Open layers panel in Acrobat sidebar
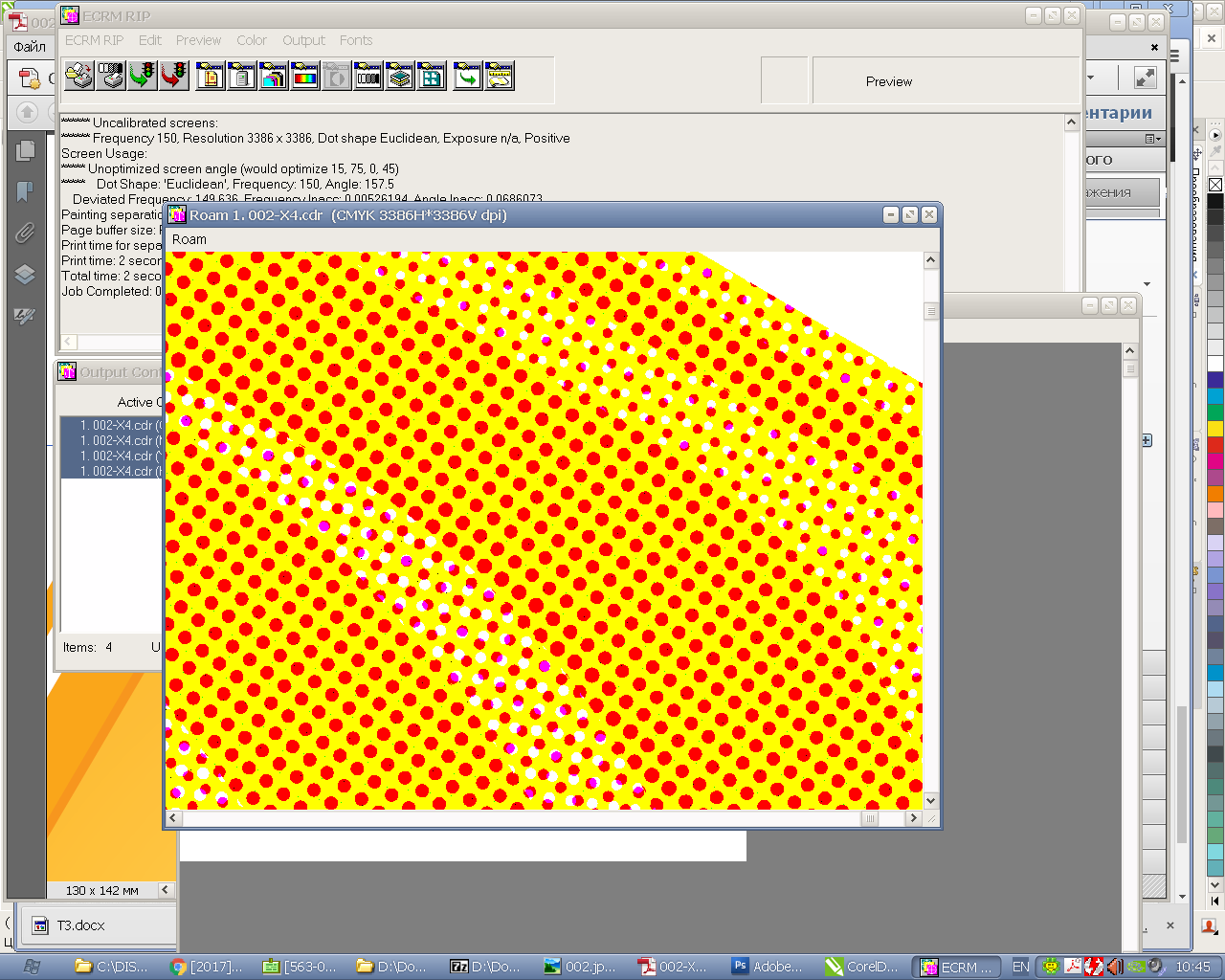The height and width of the screenshot is (980, 1225). pyautogui.click(x=26, y=275)
